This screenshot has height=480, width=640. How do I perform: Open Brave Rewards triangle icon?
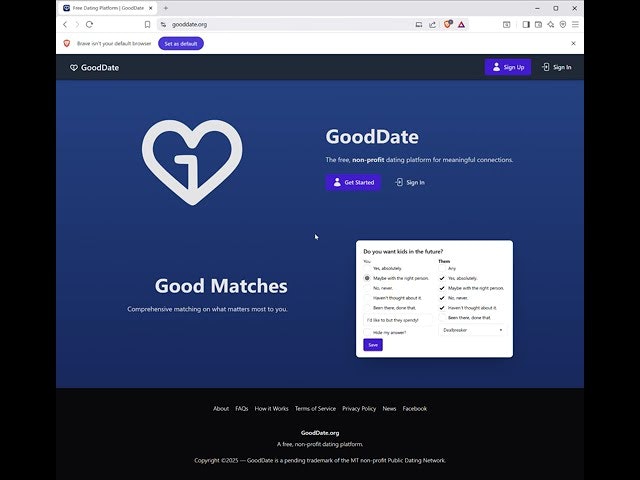(461, 24)
